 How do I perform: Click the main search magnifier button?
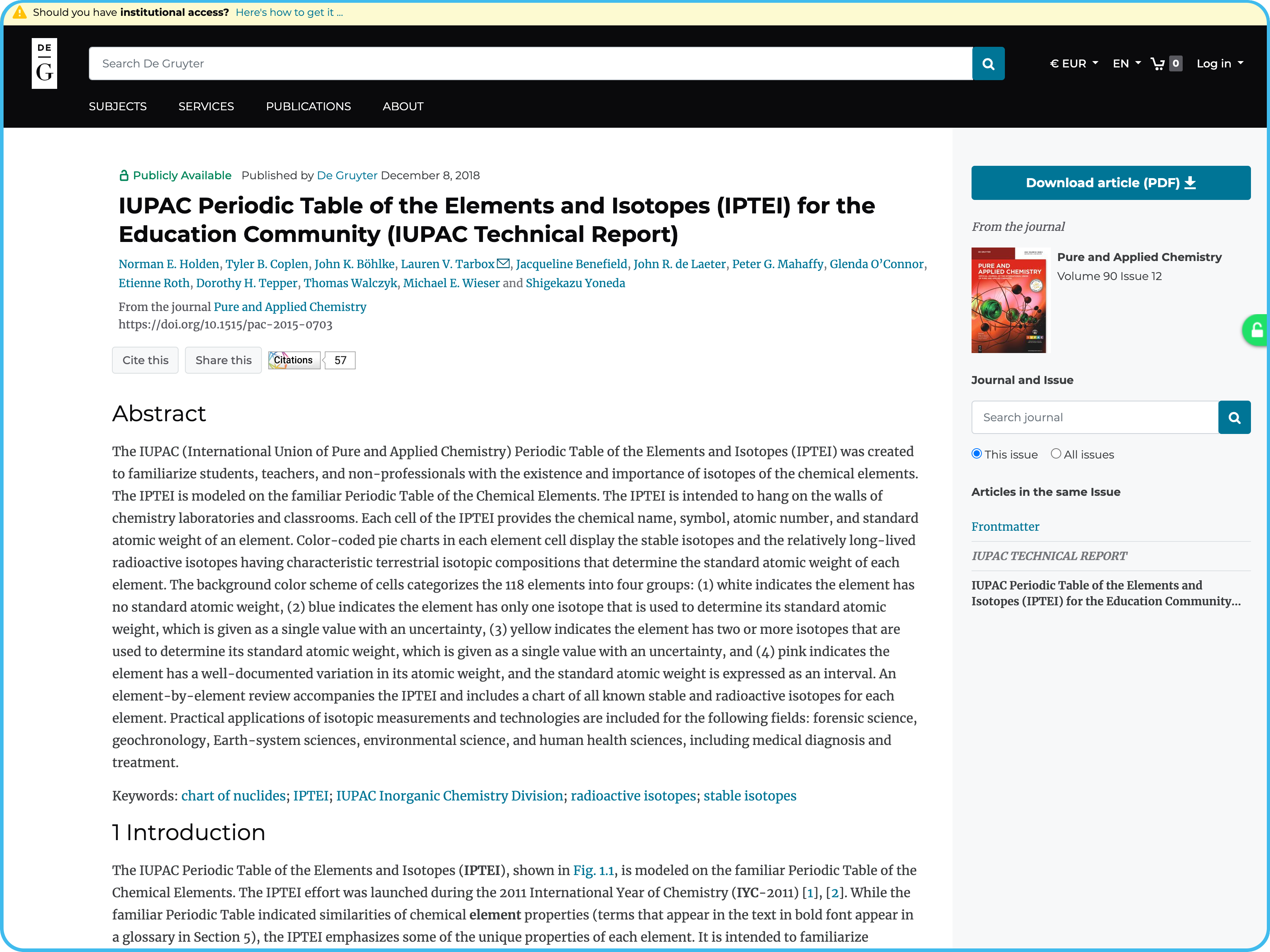tap(988, 64)
